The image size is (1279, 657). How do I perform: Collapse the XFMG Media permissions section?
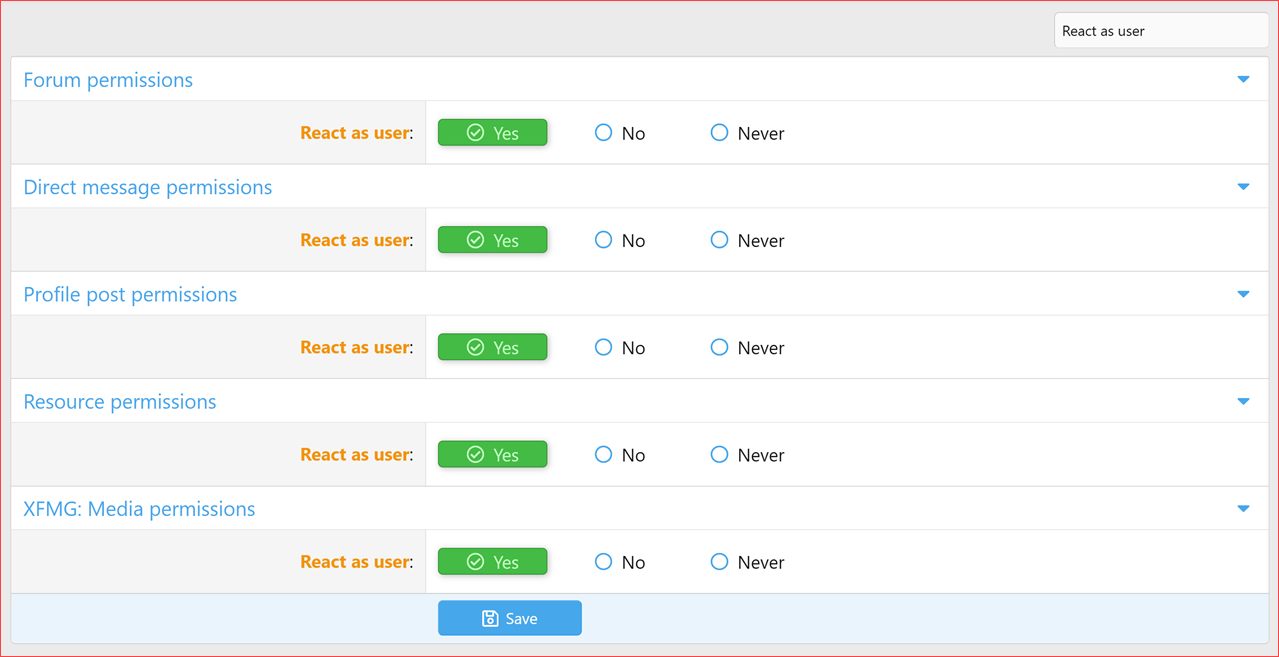1243,508
